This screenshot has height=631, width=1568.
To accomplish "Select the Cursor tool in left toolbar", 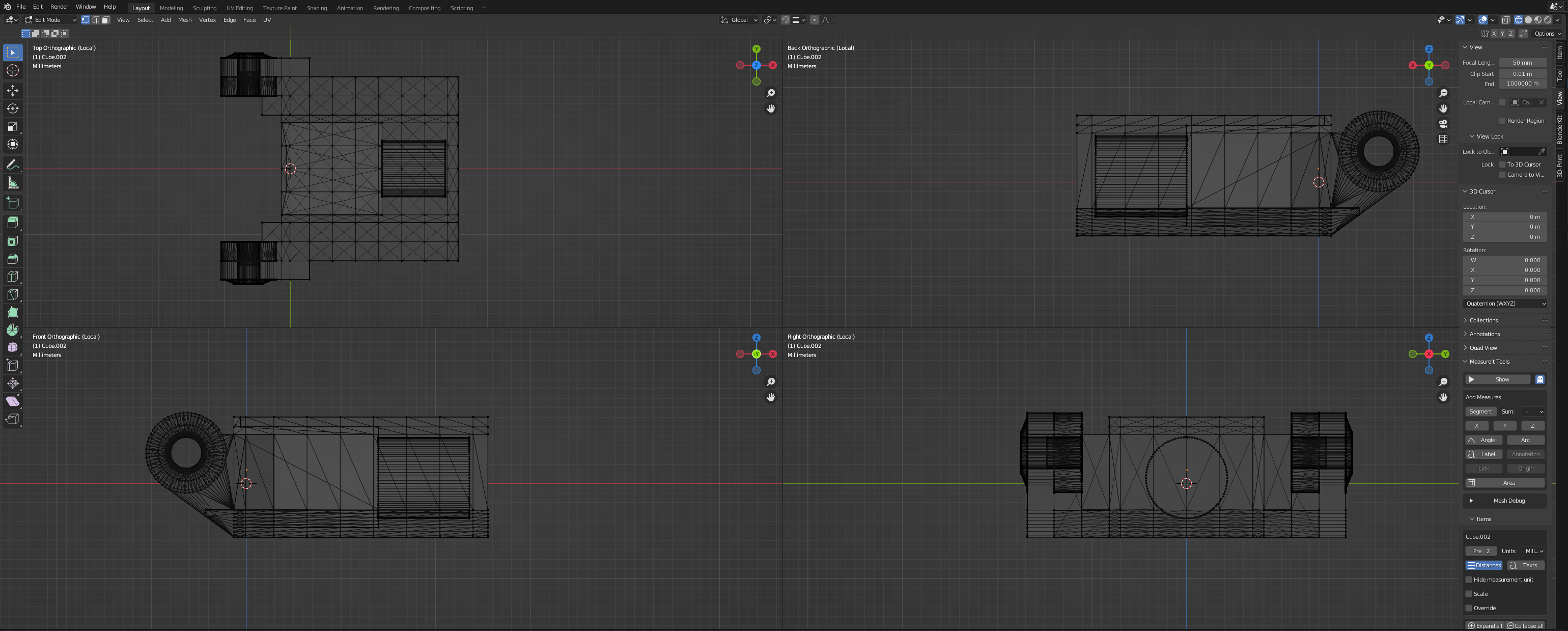I will click(x=13, y=71).
